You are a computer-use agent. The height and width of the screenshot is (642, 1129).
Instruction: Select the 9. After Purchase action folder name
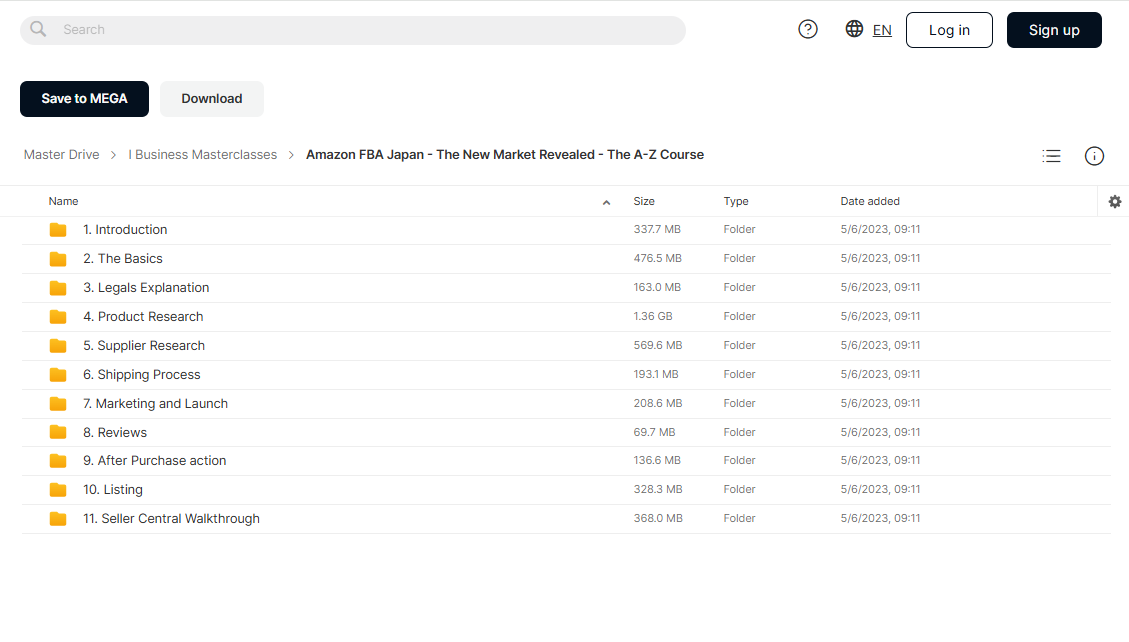click(x=154, y=461)
